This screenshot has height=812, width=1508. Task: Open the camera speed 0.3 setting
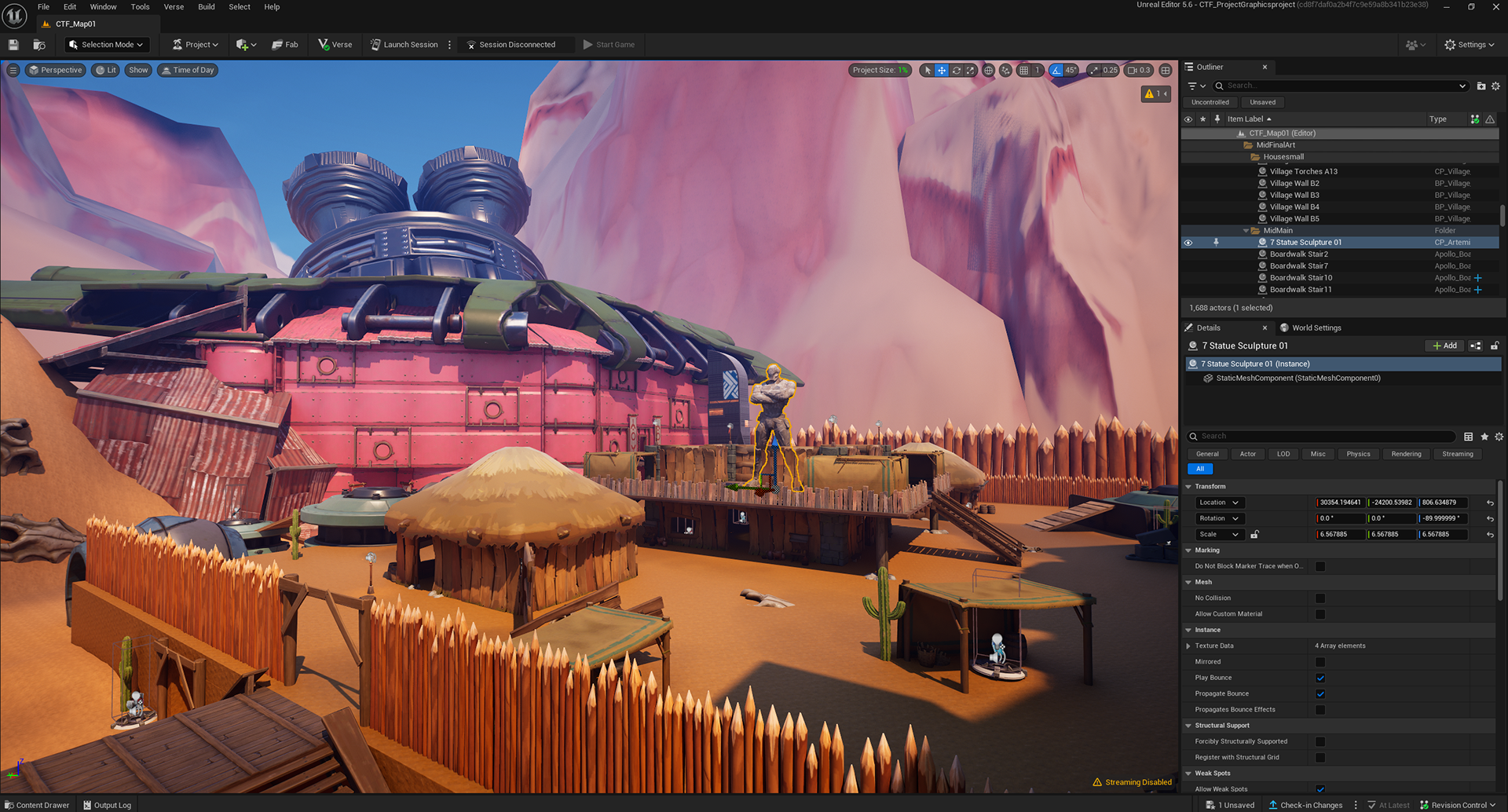click(1139, 71)
